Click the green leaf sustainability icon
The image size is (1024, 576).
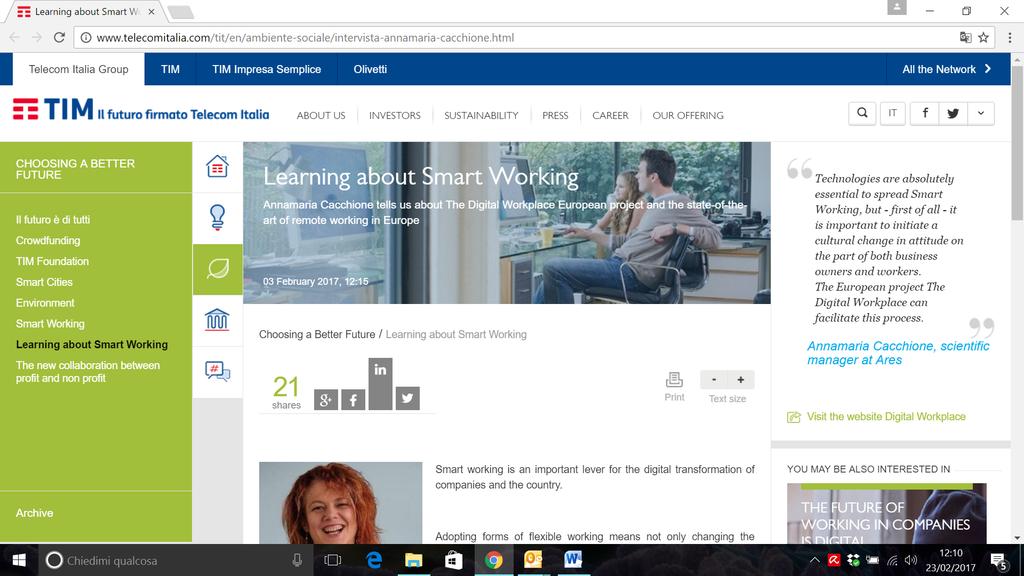pos(217,268)
